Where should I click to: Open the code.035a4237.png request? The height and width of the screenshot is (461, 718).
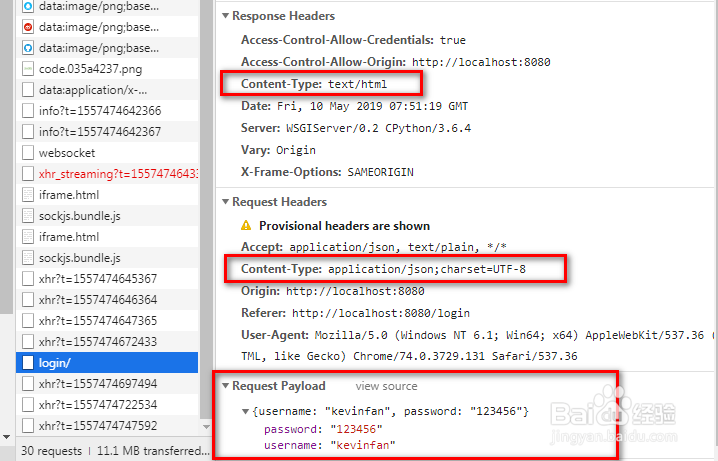pos(107,69)
